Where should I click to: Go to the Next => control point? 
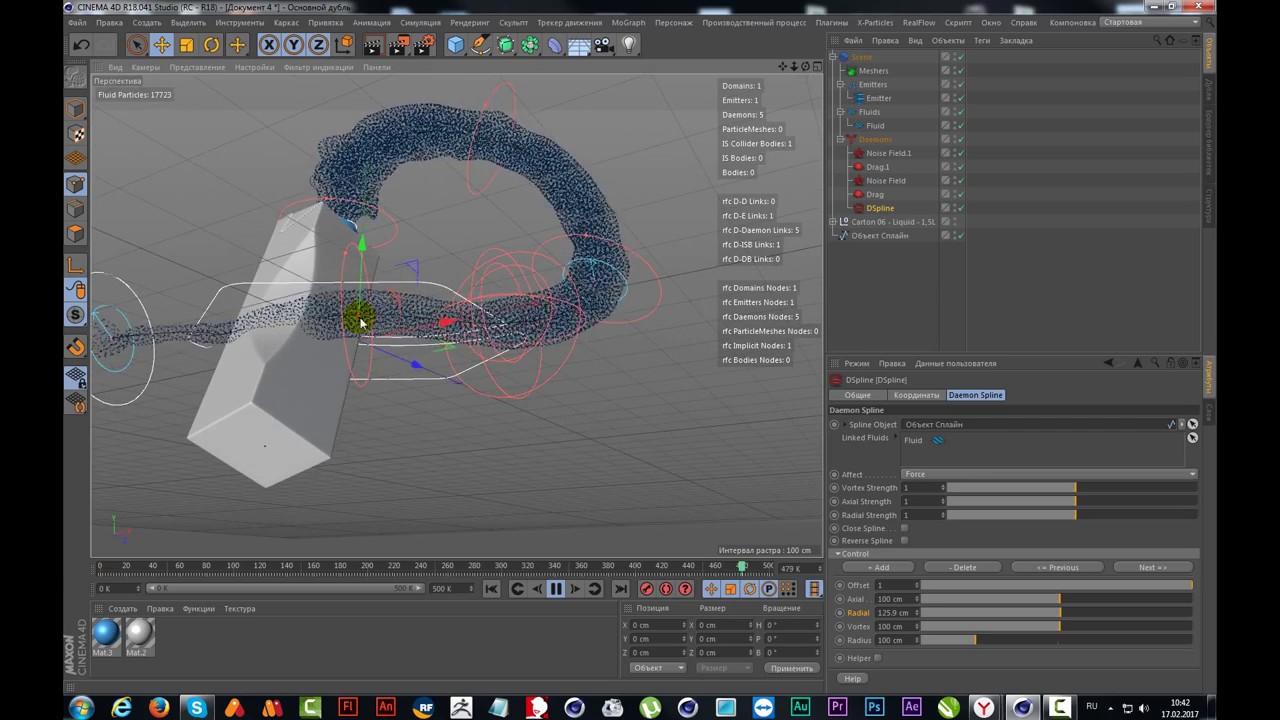(x=1153, y=567)
